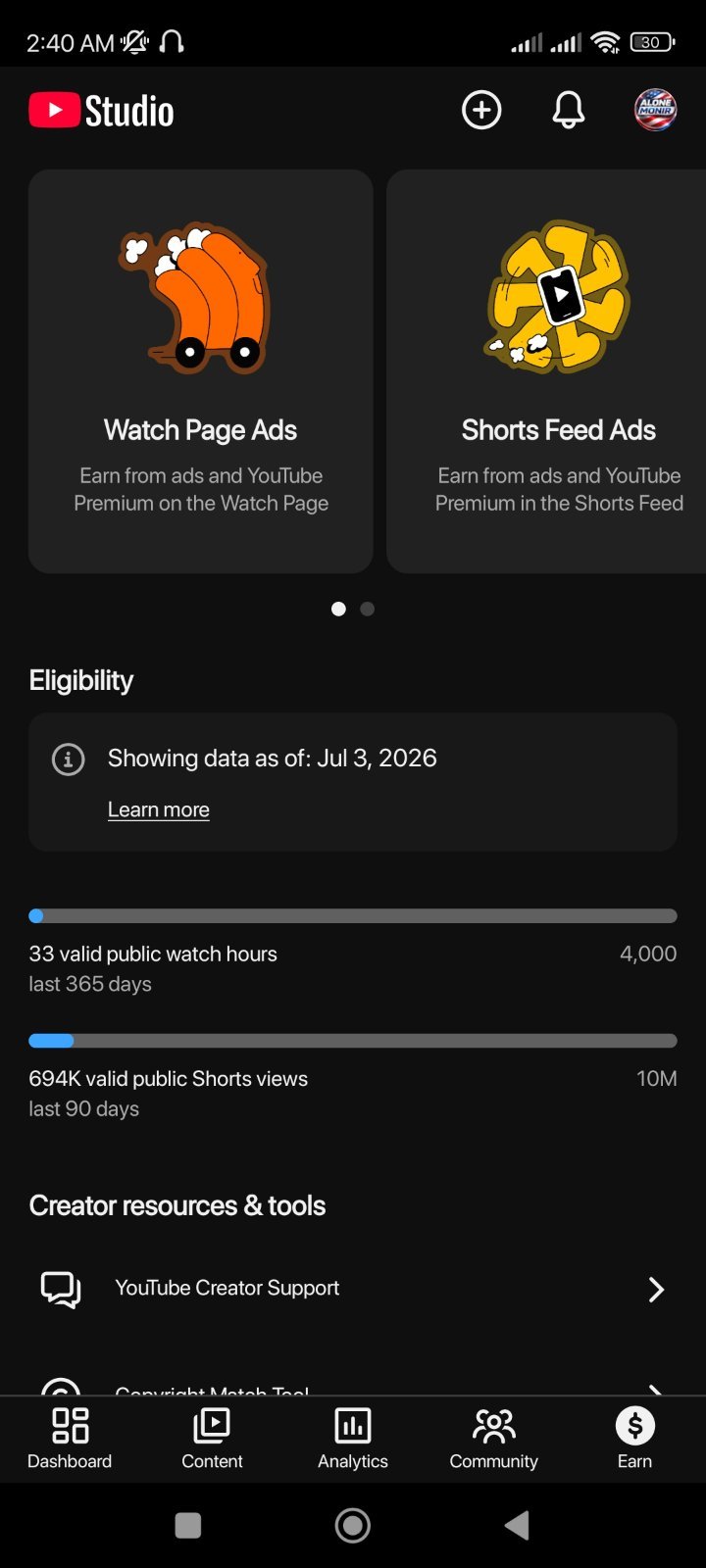Open the Community tab

tap(494, 1438)
